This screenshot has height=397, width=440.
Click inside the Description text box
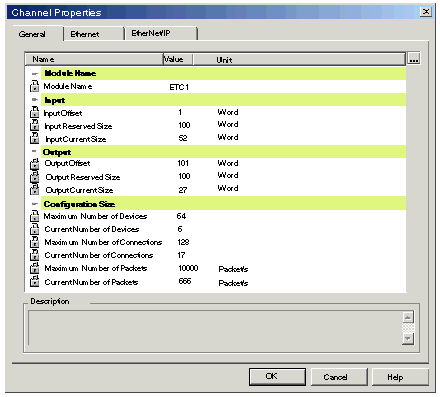(x=215, y=328)
